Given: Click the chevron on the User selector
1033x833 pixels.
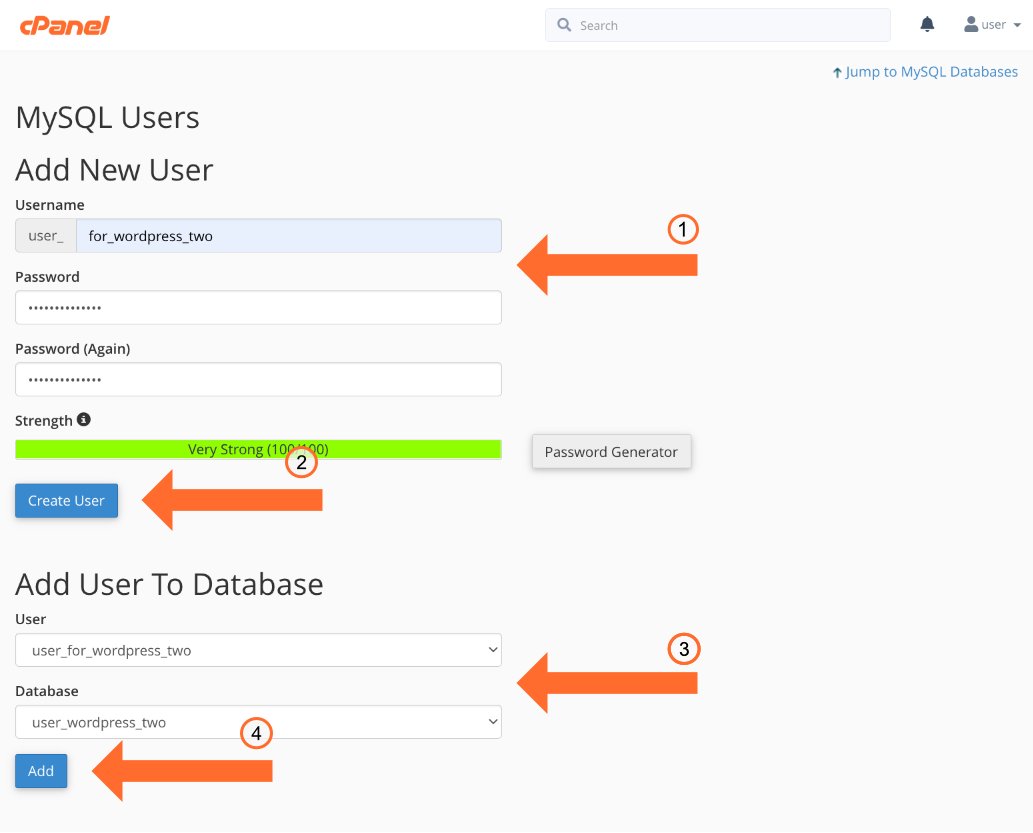Looking at the screenshot, I should pos(491,649).
